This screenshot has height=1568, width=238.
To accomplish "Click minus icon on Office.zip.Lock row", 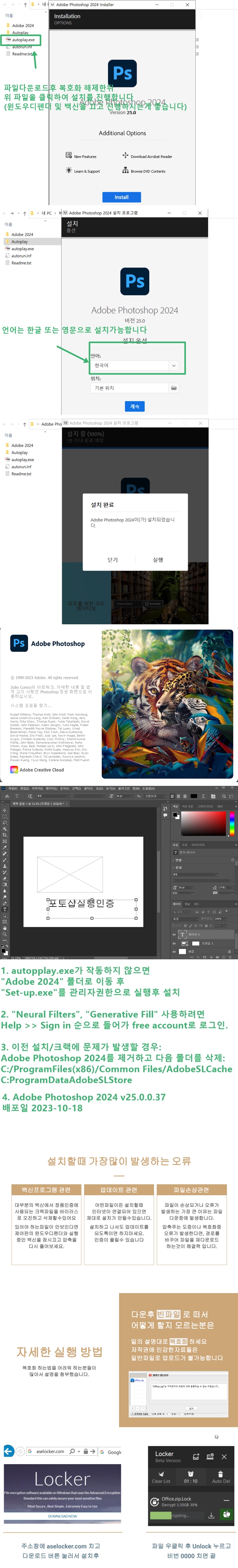I will point(226,1500).
